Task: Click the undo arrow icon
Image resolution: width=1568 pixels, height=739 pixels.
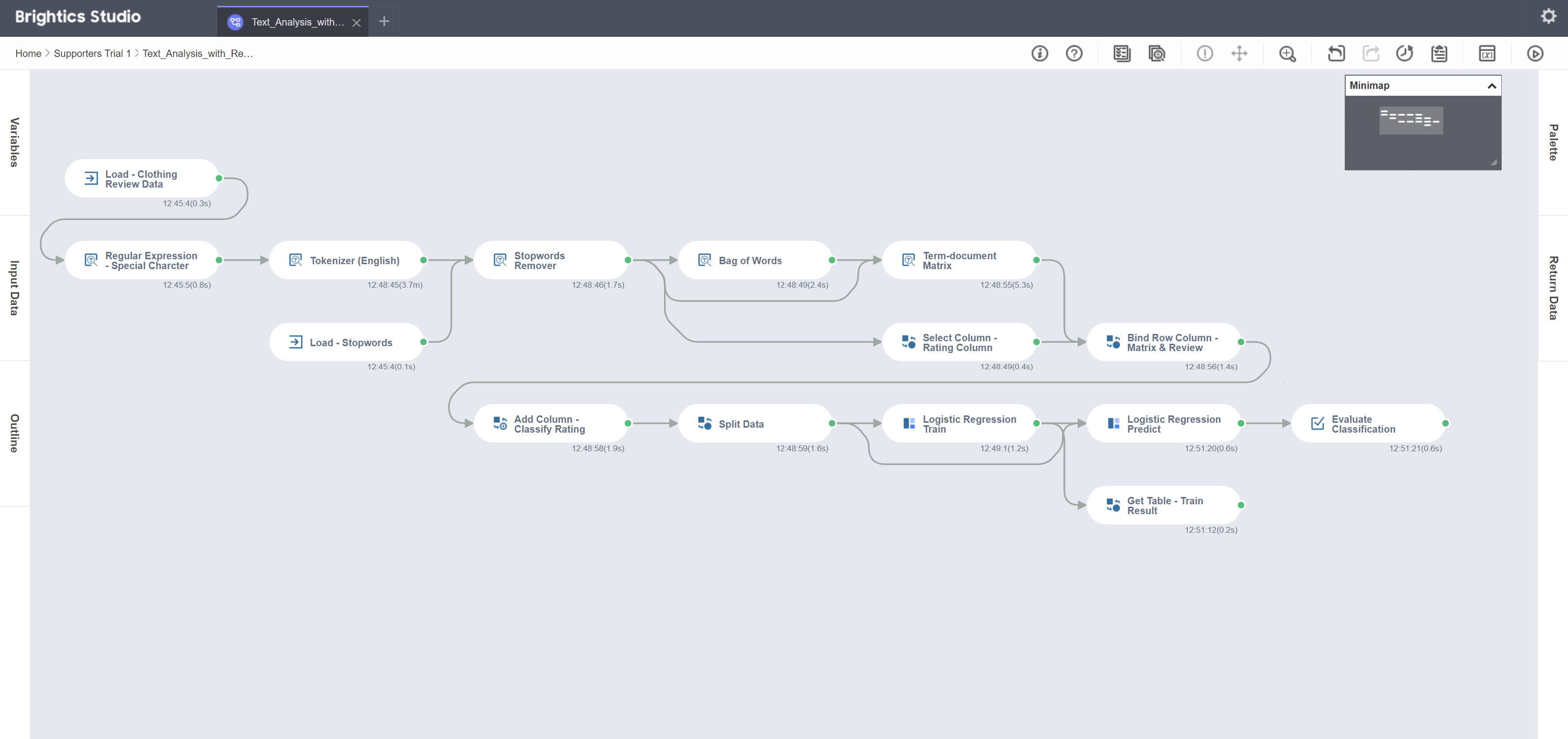Action: pyautogui.click(x=1335, y=54)
